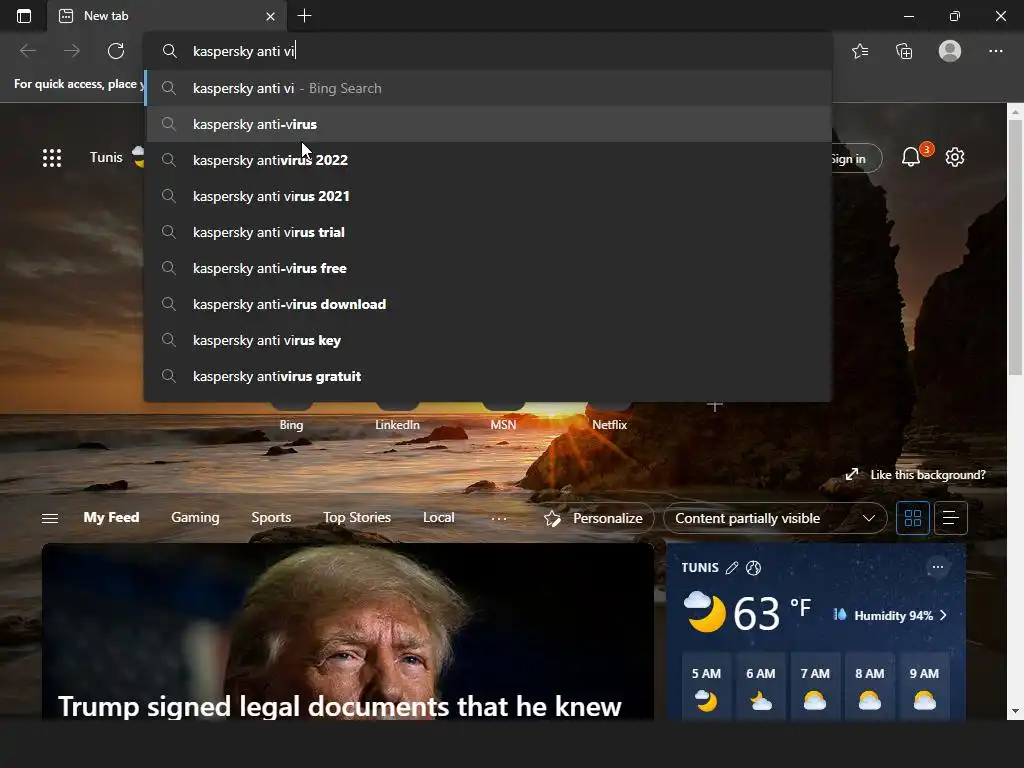Edit the TUNIS weather location pencil
Viewport: 1024px width, 768px height.
pos(732,568)
